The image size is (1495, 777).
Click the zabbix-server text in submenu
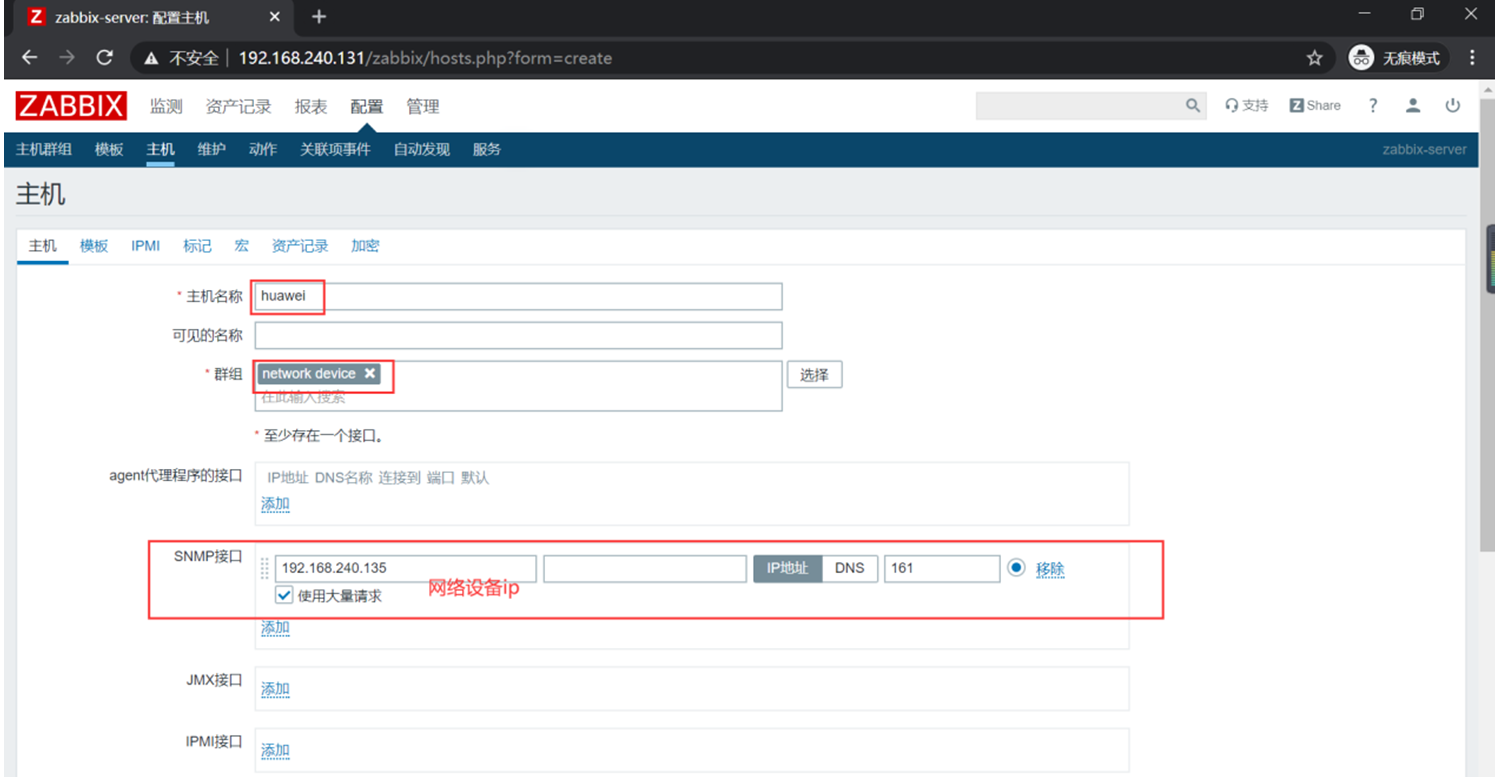click(1424, 149)
